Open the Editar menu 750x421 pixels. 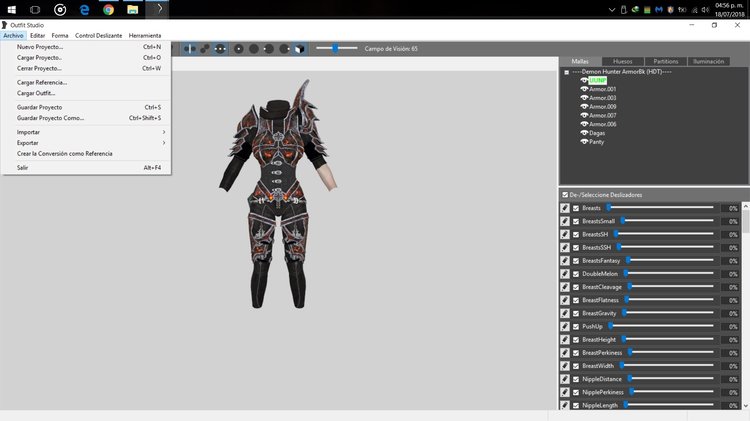pos(37,35)
